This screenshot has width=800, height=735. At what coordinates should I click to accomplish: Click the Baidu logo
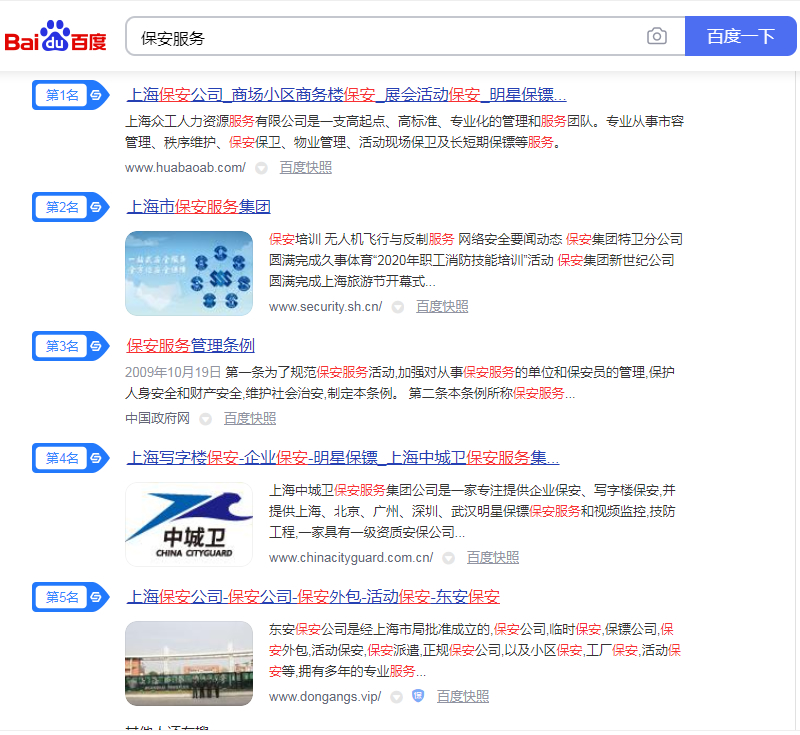tap(55, 36)
